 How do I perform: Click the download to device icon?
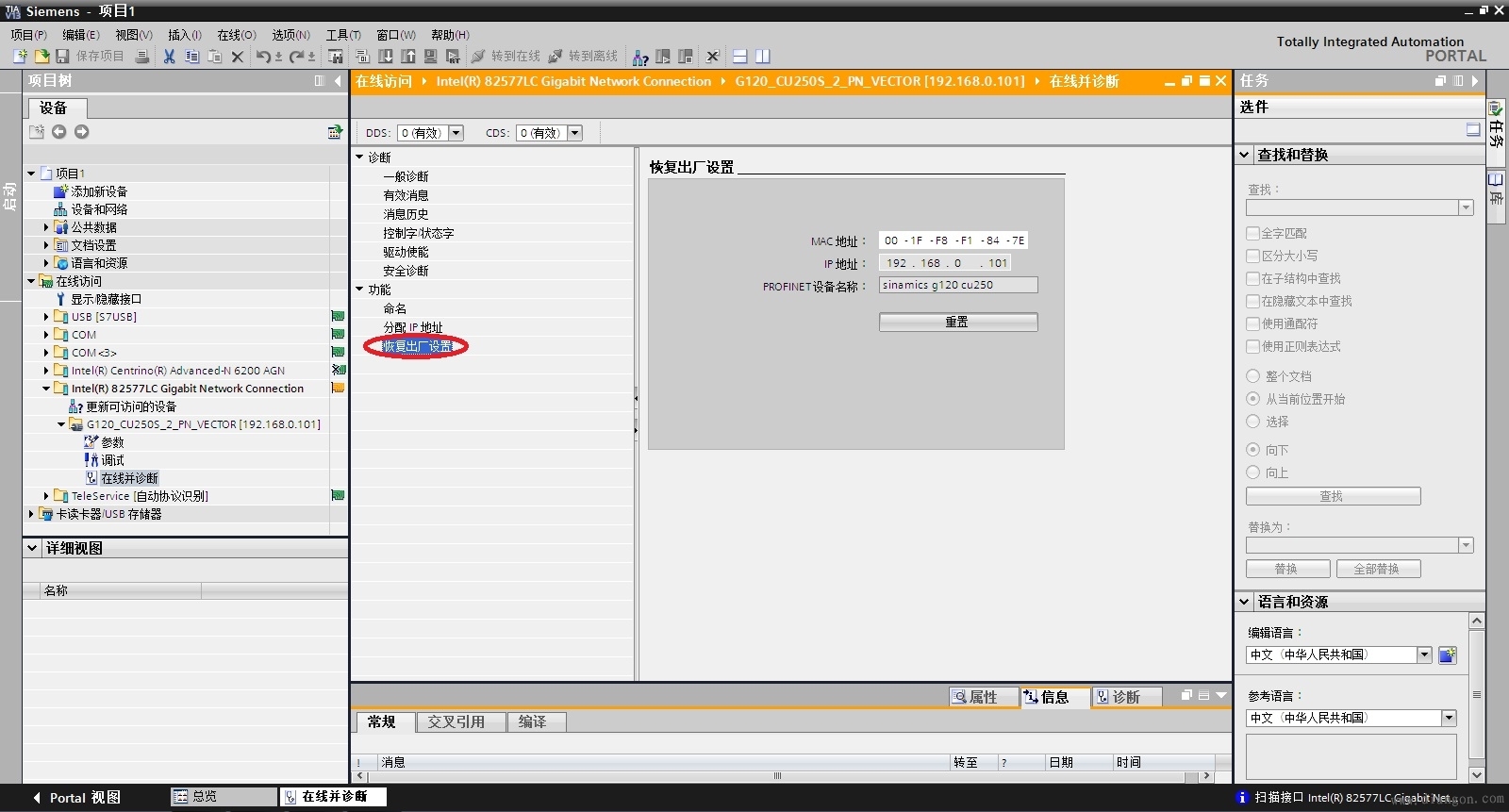click(x=386, y=57)
